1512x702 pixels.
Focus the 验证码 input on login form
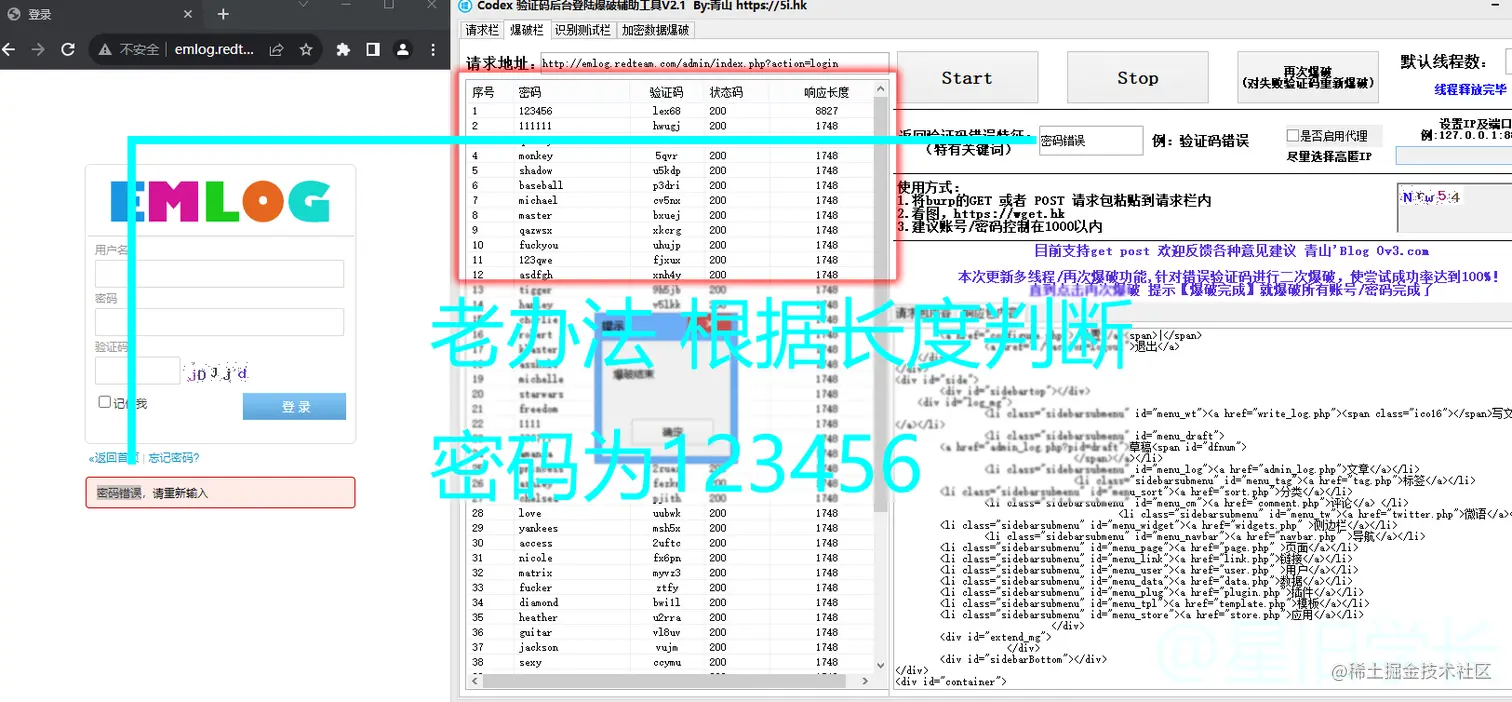coord(137,371)
